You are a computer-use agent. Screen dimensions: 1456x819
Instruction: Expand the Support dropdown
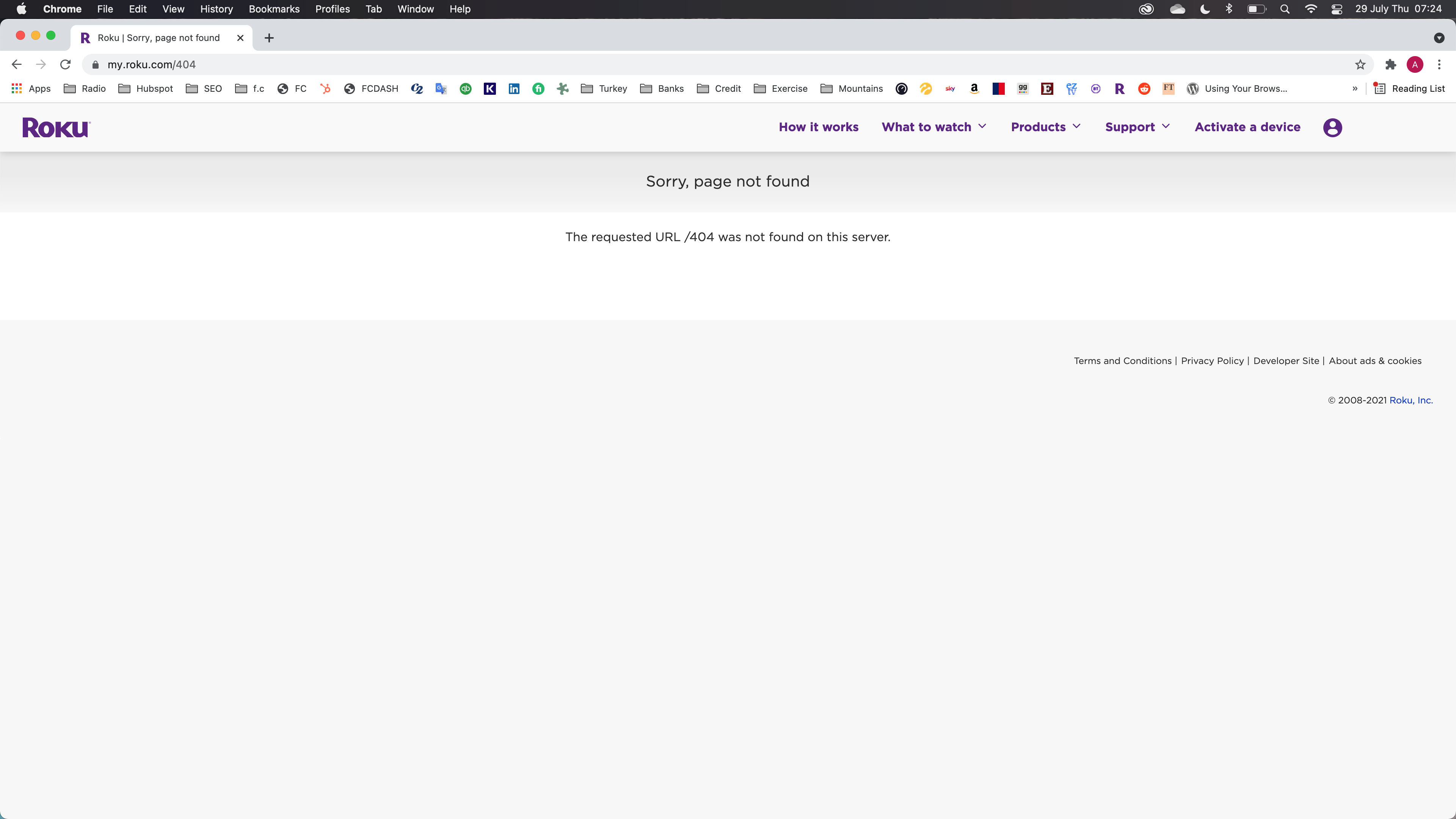[x=1137, y=127]
